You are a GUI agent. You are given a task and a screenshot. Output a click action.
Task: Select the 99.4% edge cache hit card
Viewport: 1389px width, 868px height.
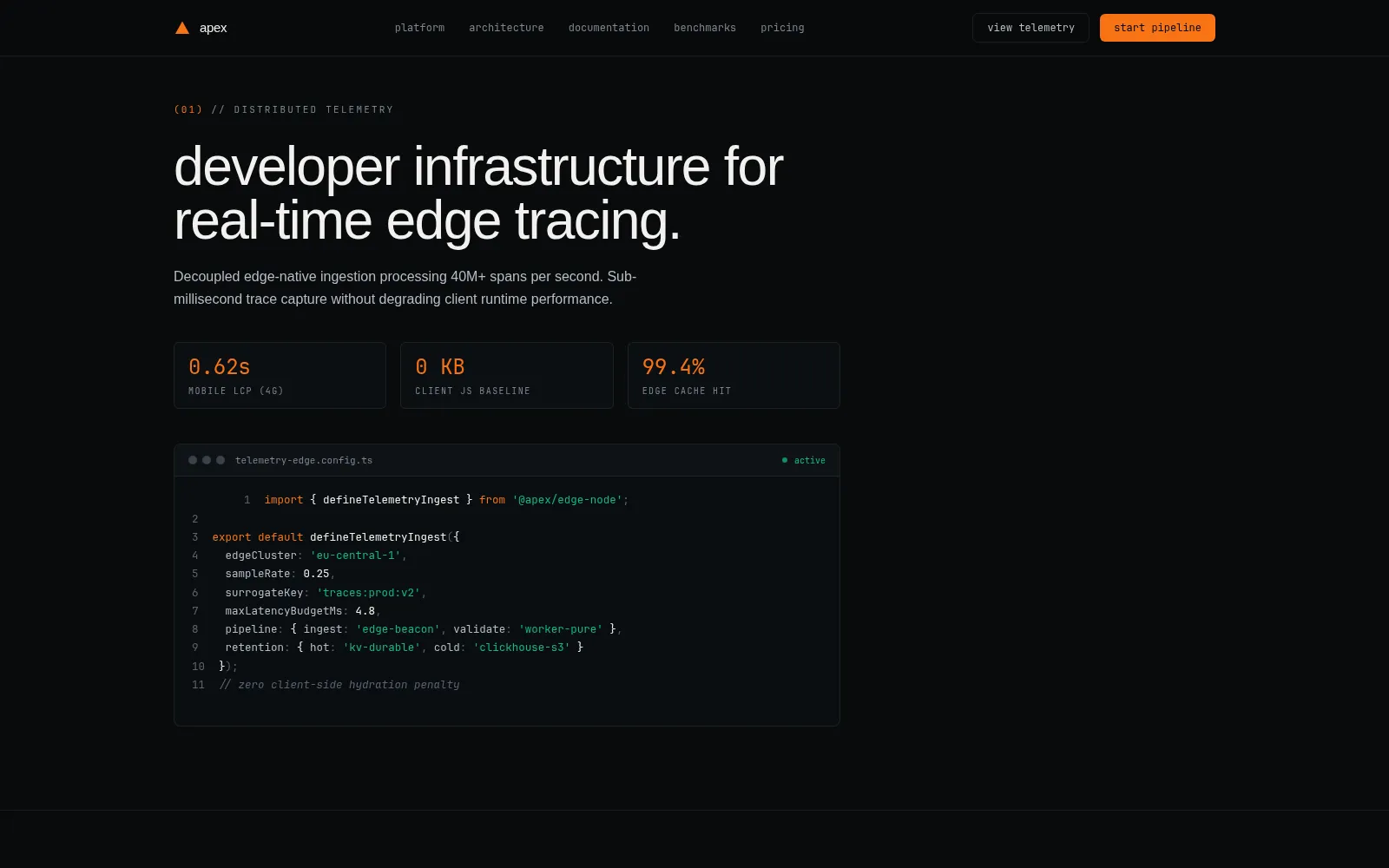(x=734, y=375)
